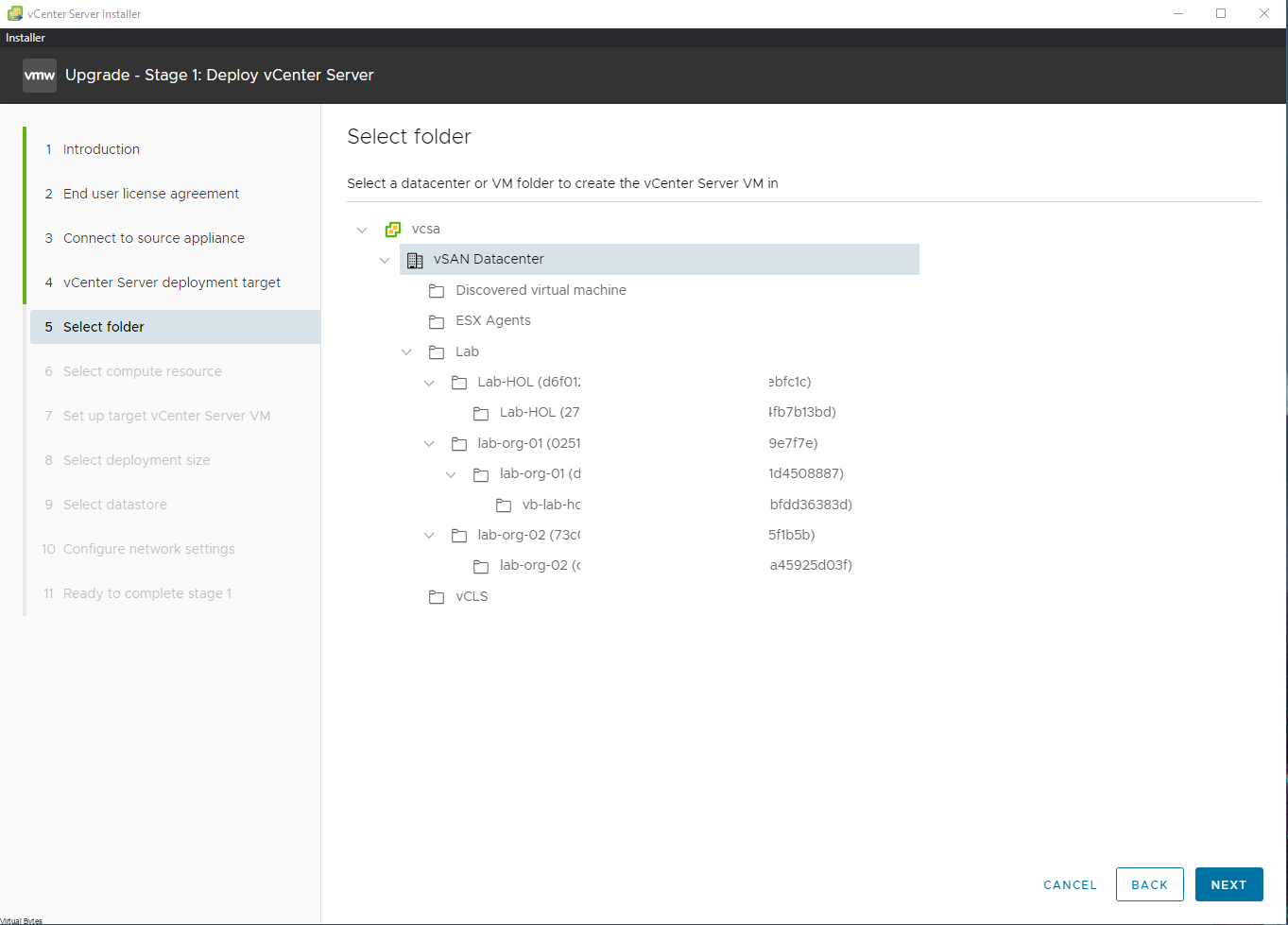Collapse the lab-org-02 tree node
The width and height of the screenshot is (1288, 925).
click(429, 535)
